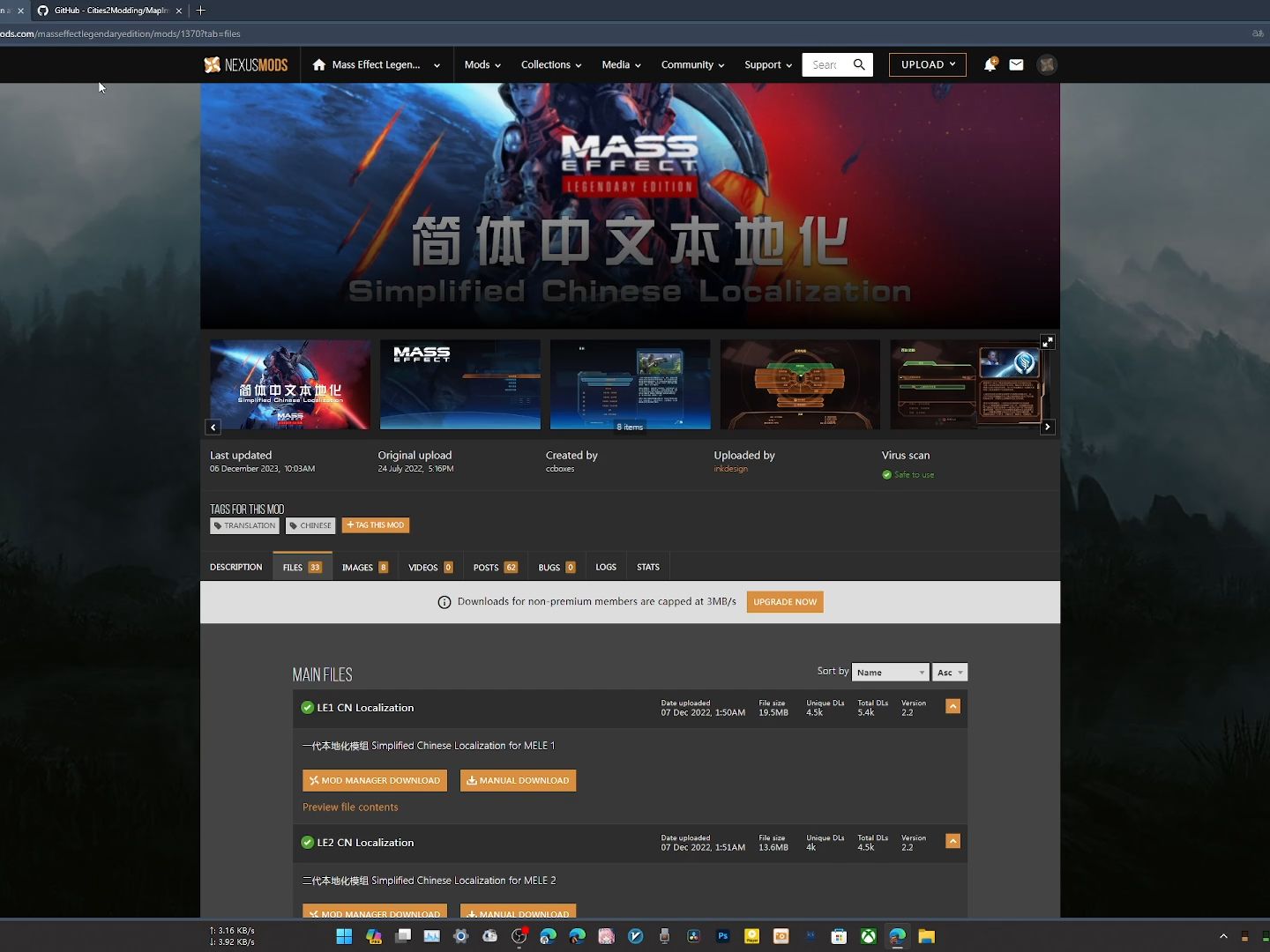1270x952 pixels.
Task: Focus the site search field
Action: click(825, 64)
